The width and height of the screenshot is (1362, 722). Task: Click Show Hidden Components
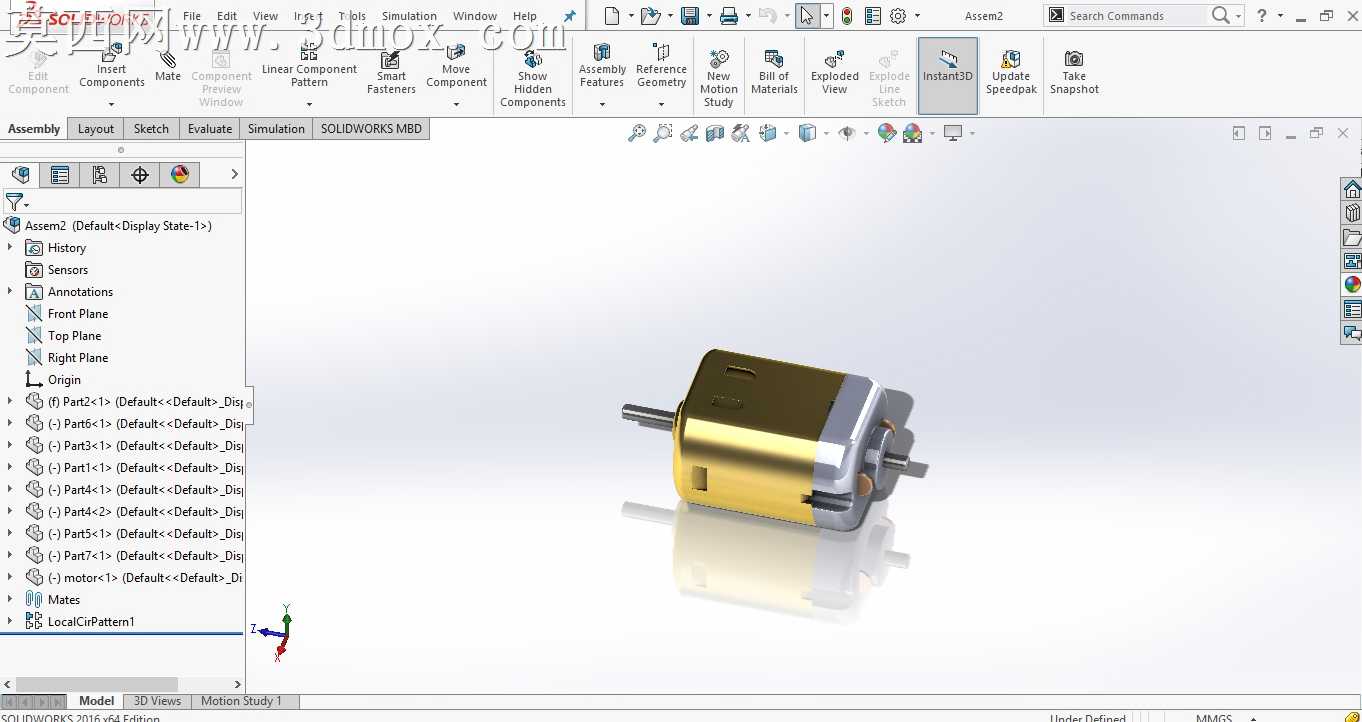(533, 78)
